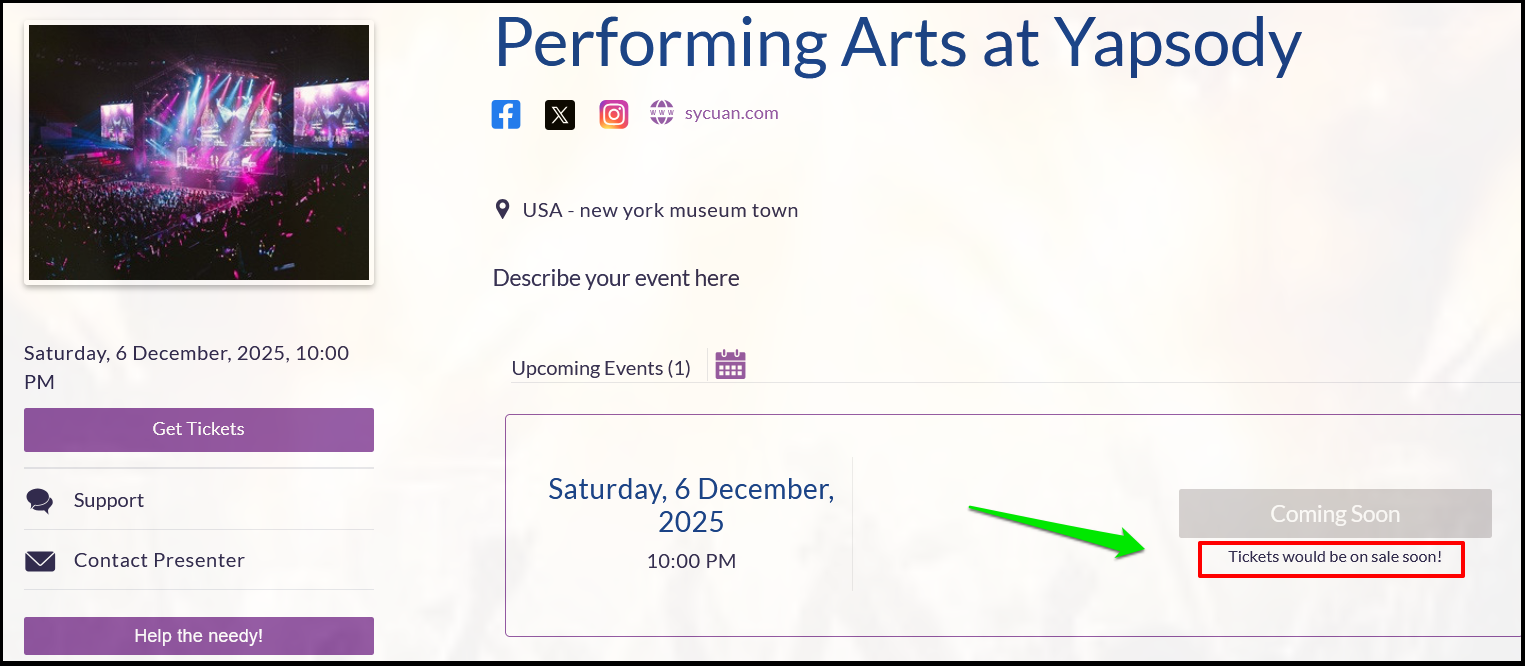1525x666 pixels.
Task: Open the Facebook page icon
Action: coord(506,114)
